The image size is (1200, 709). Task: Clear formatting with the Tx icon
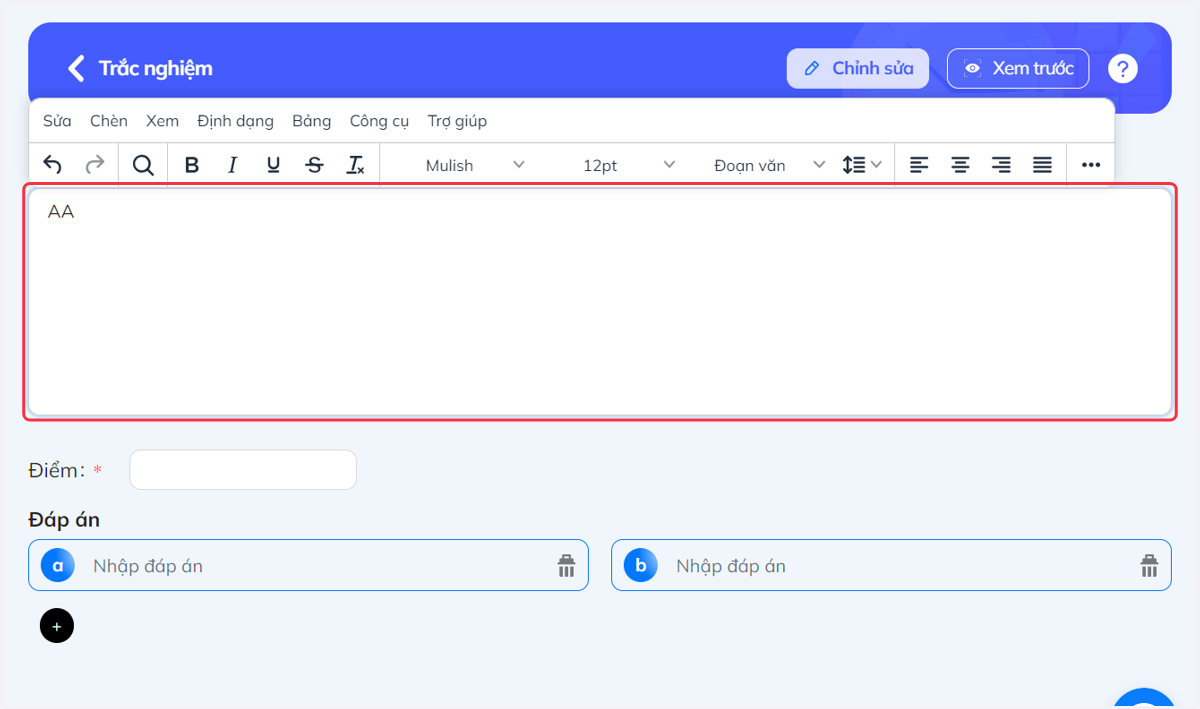[355, 165]
